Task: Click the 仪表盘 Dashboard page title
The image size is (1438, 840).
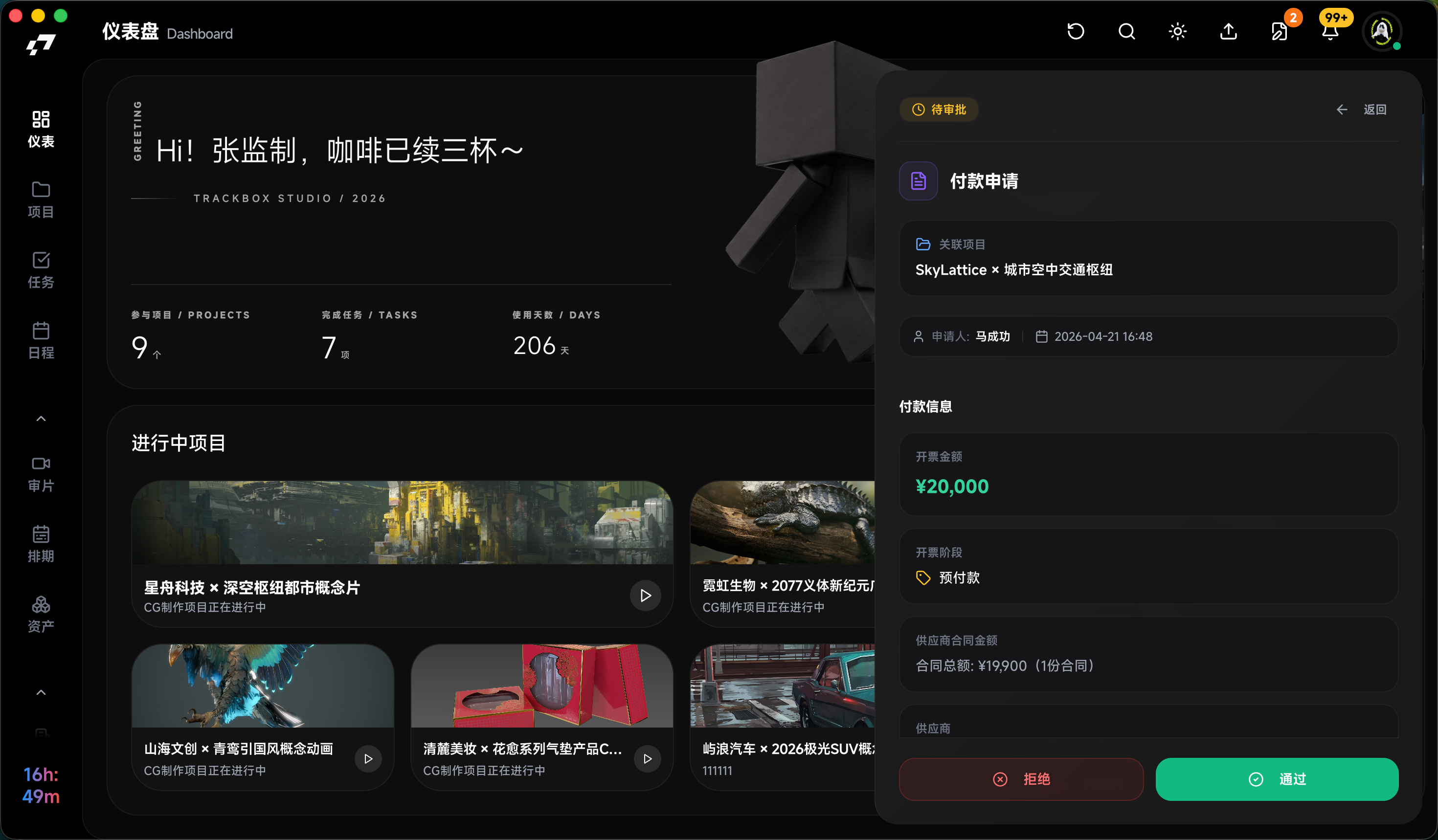Action: (167, 32)
